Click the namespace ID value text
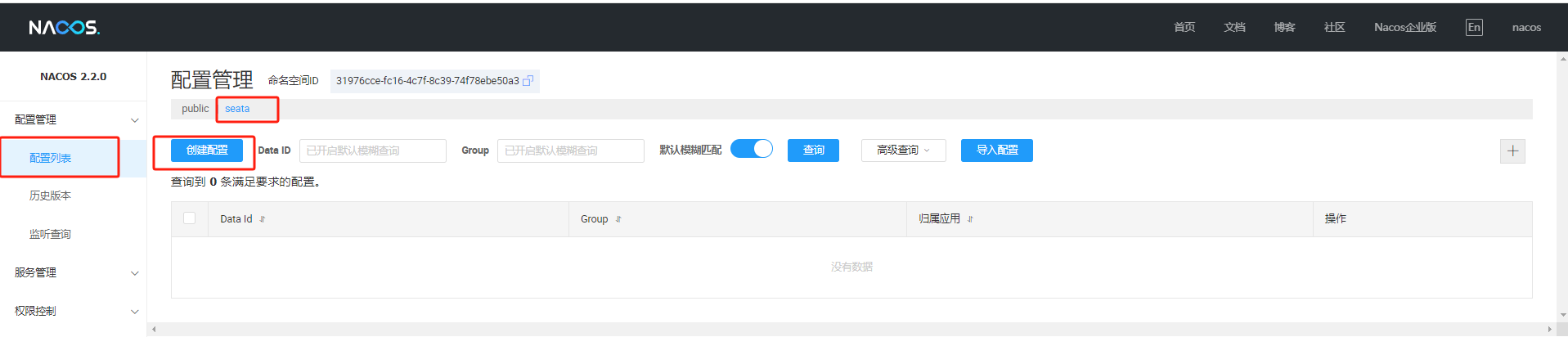 (427, 80)
